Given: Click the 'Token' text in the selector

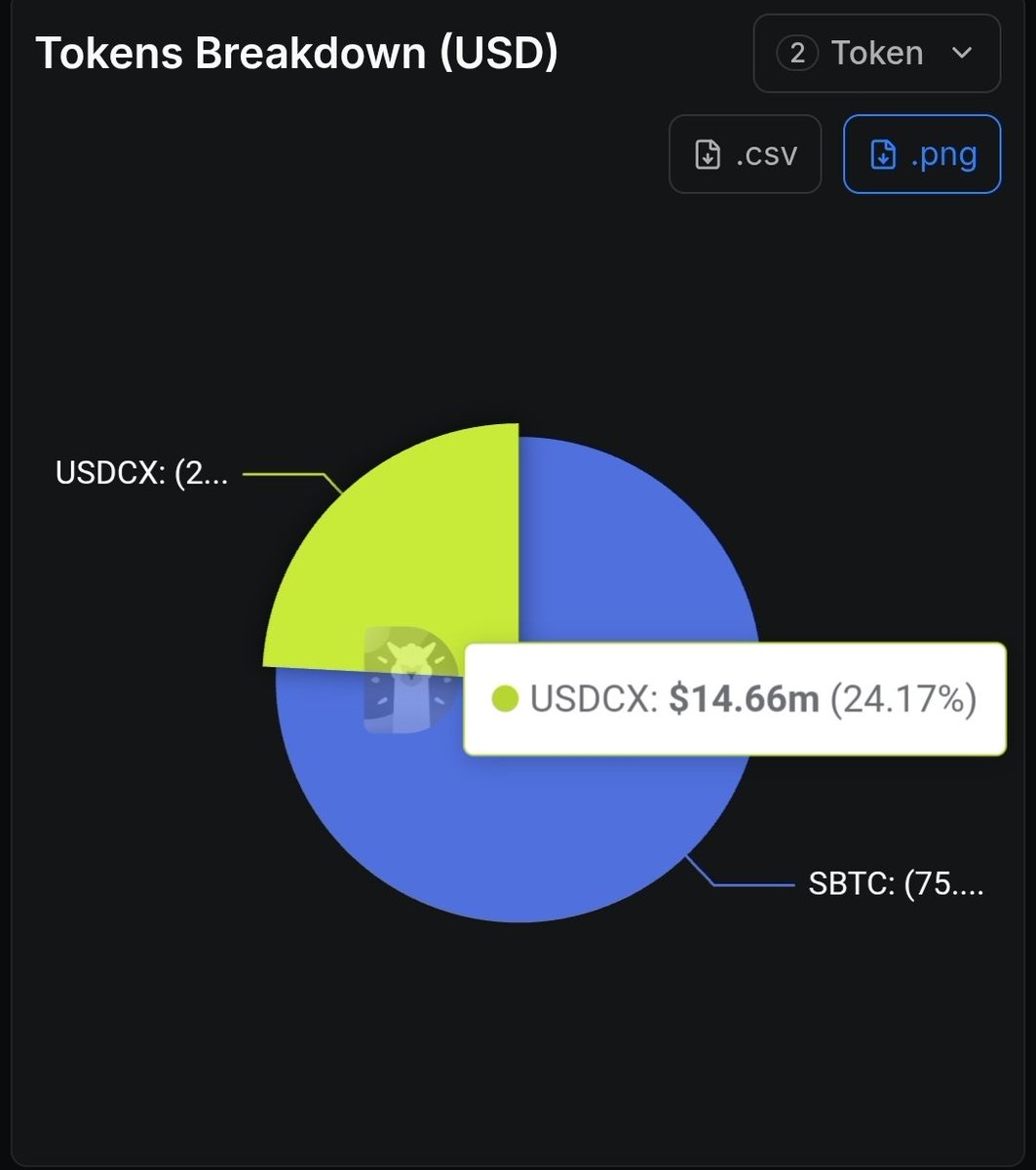Looking at the screenshot, I should pyautogui.click(x=877, y=54).
